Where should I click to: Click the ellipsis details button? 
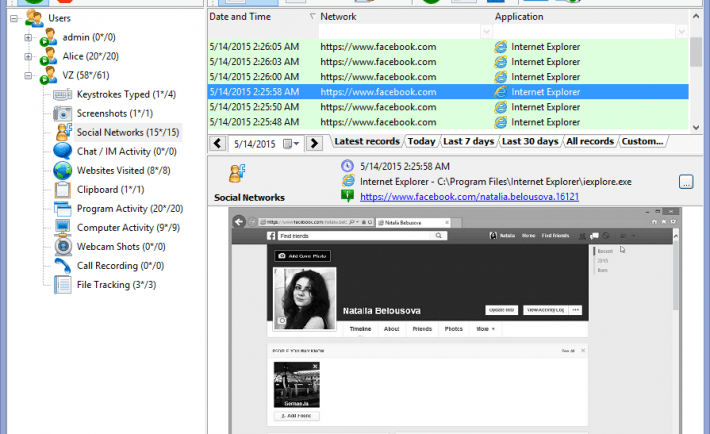click(x=686, y=181)
